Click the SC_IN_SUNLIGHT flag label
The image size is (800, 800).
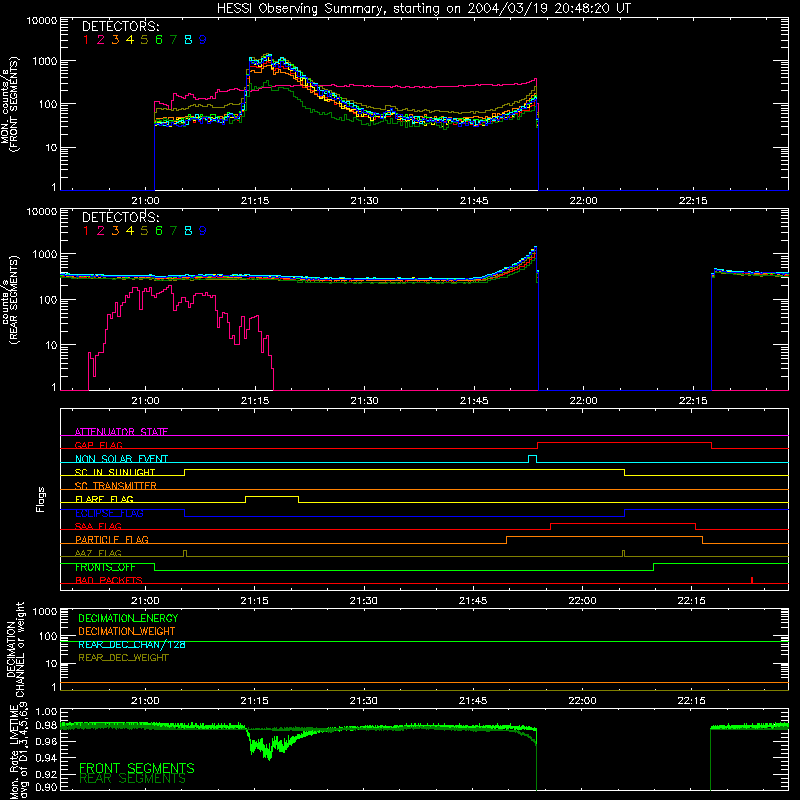pyautogui.click(x=115, y=472)
